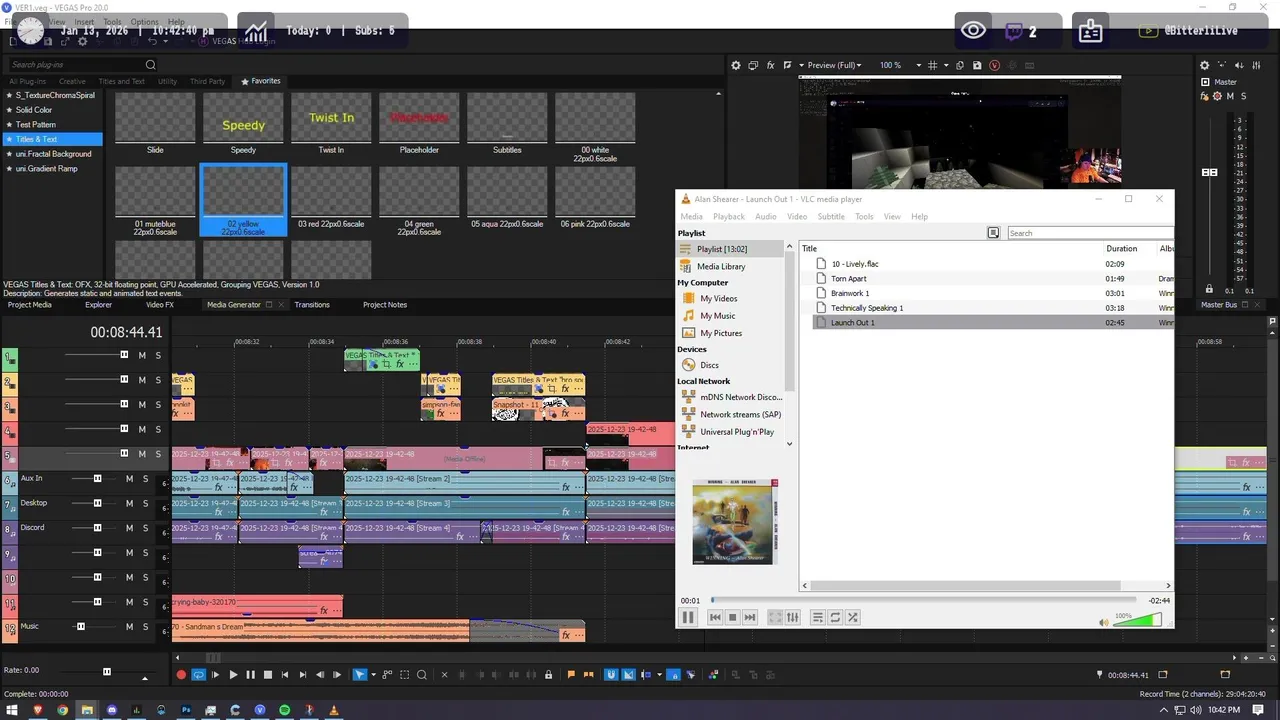Toggle VLC loop mode icon
Screen dimensions: 1280x720
(x=835, y=617)
